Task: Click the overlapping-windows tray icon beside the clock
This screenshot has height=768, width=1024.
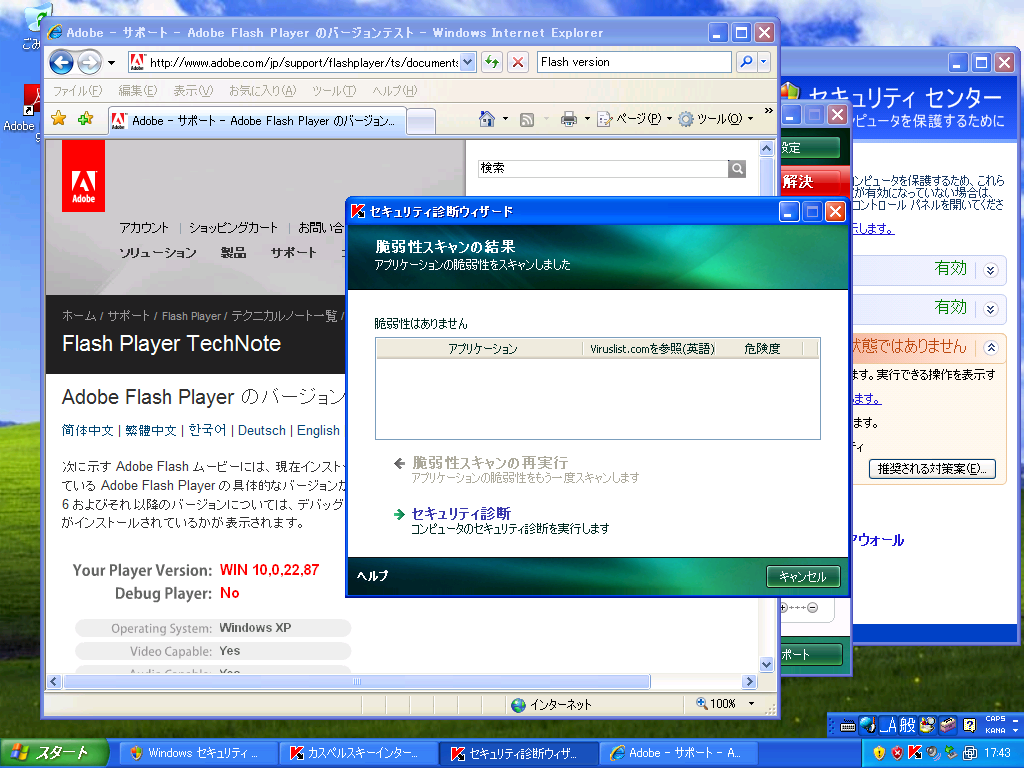Action: pos(970,753)
